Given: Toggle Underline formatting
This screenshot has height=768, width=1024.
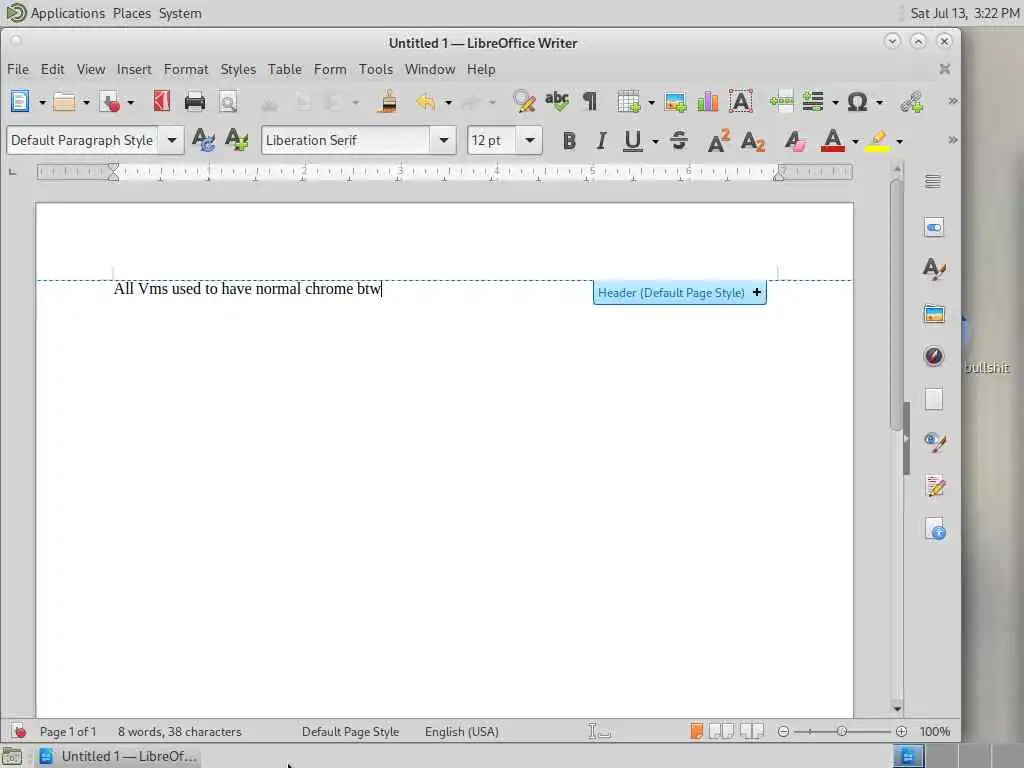Looking at the screenshot, I should (632, 140).
